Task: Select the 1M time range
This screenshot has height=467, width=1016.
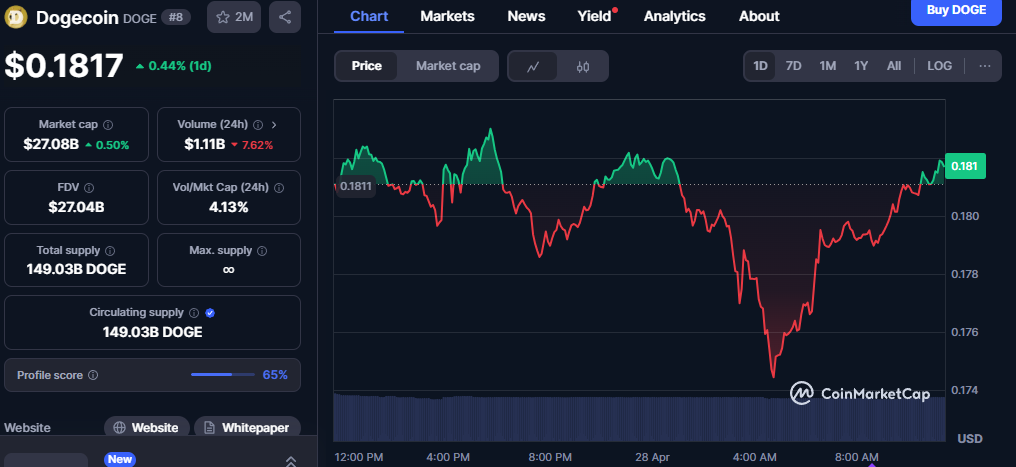Action: tap(827, 66)
